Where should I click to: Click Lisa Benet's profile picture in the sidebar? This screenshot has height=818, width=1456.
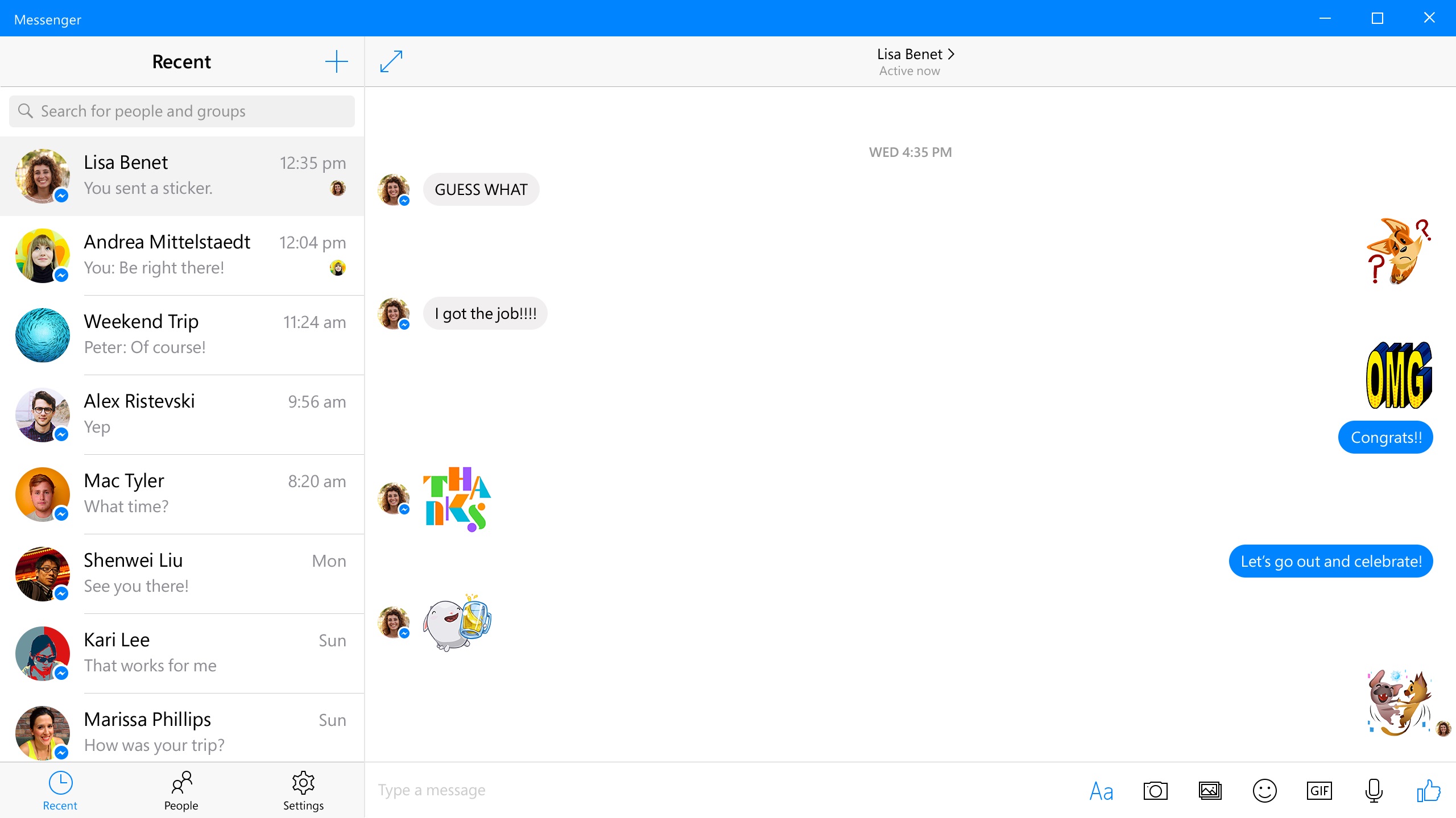[x=43, y=176]
